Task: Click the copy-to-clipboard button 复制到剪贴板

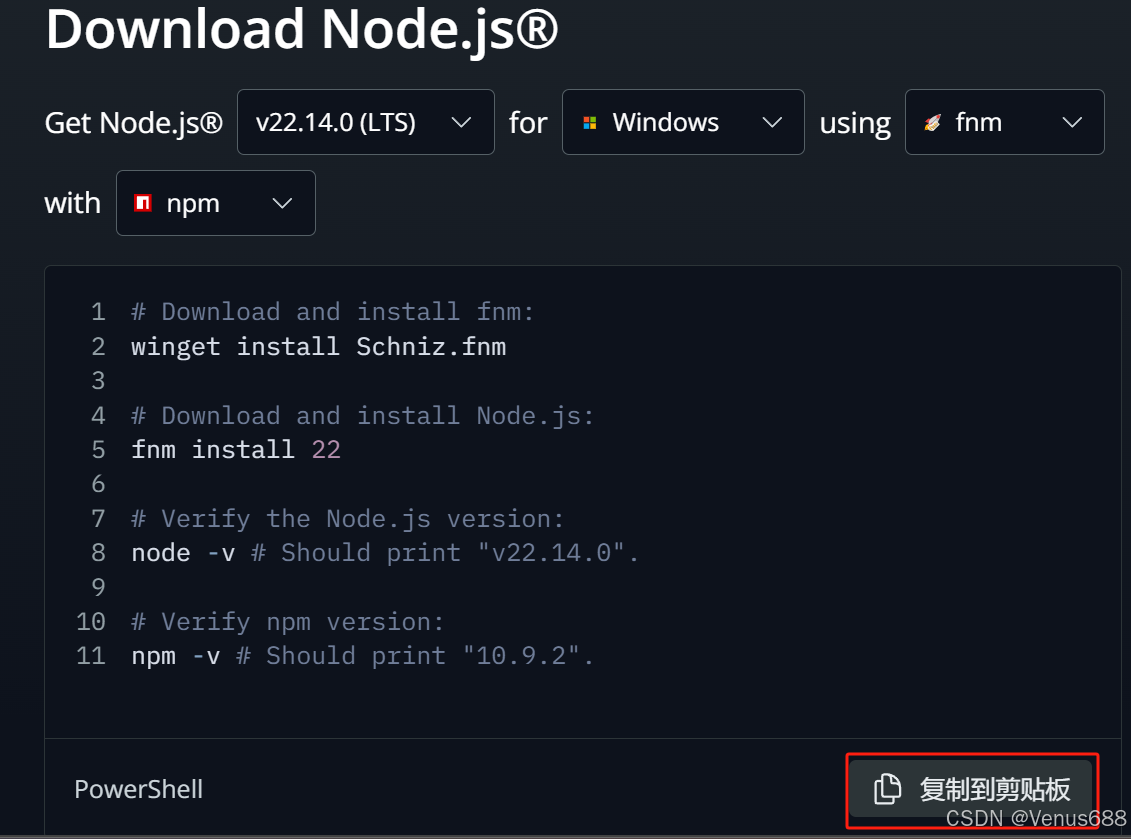Action: [x=972, y=789]
